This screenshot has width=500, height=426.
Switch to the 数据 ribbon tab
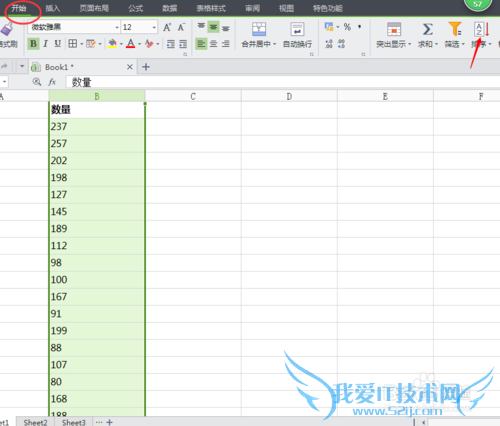tap(170, 8)
